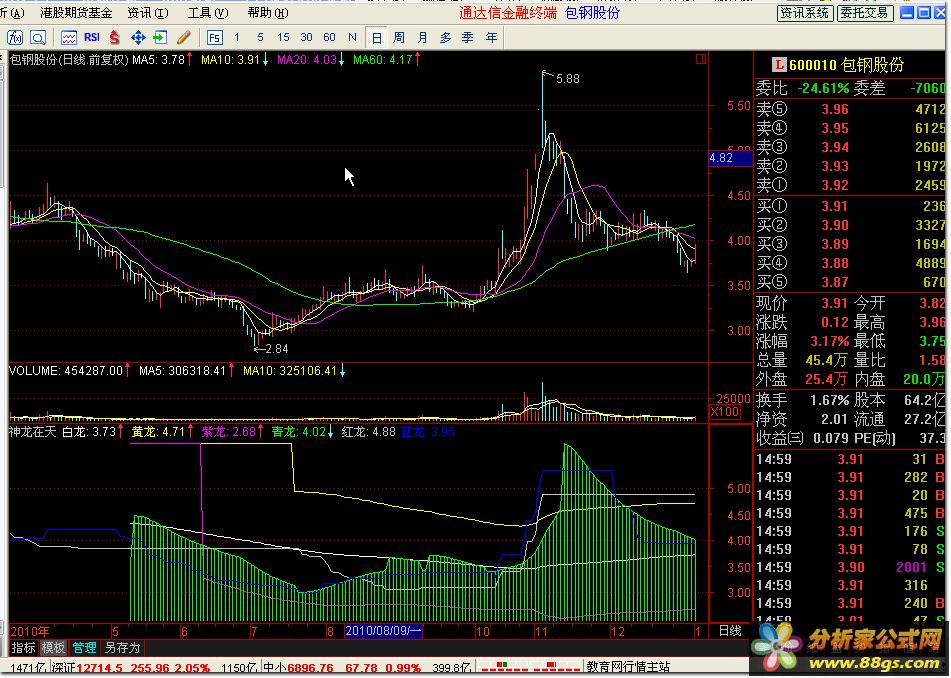
Task: Select monthly 月 period
Action: coord(422,38)
